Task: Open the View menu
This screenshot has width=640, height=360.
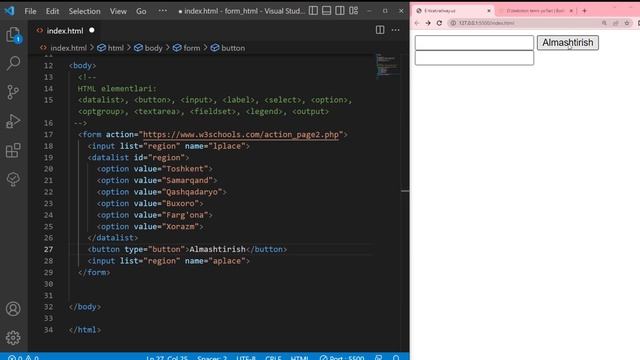Action: coord(118,11)
